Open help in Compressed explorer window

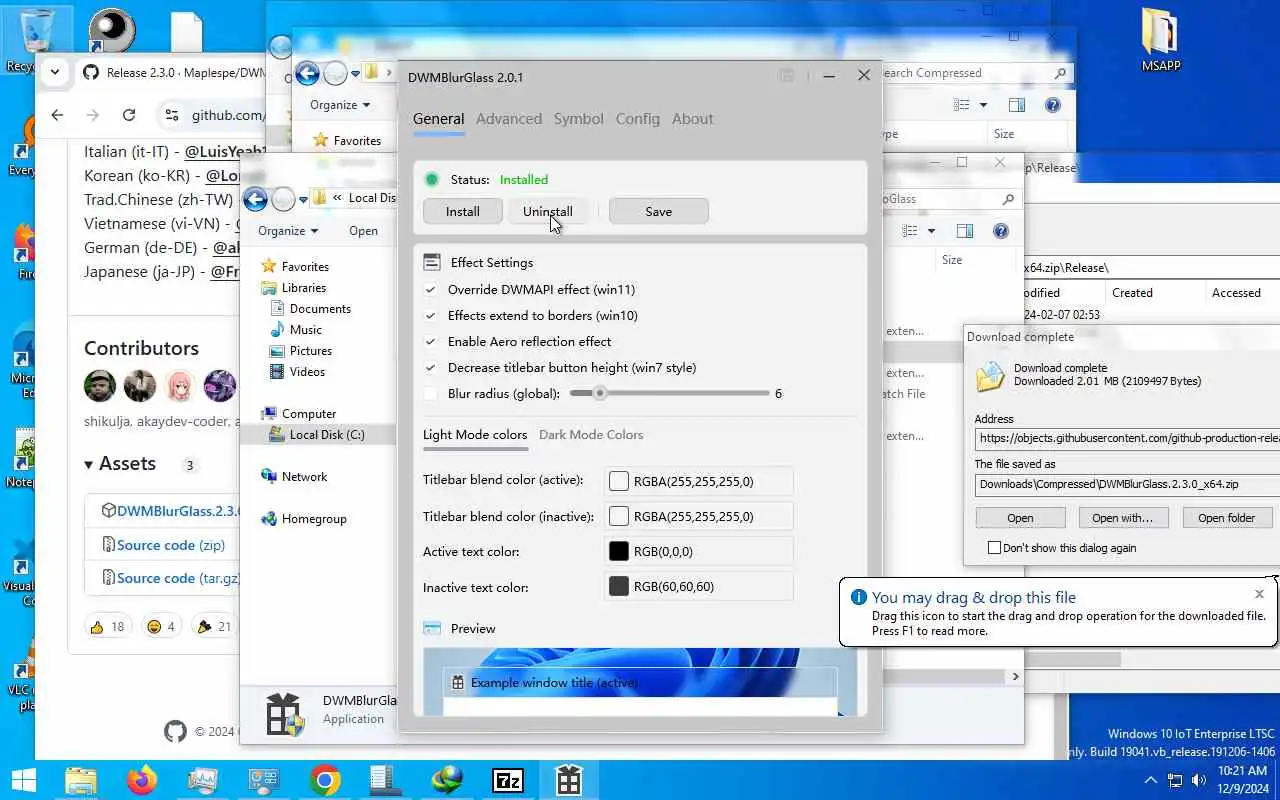(x=1052, y=105)
